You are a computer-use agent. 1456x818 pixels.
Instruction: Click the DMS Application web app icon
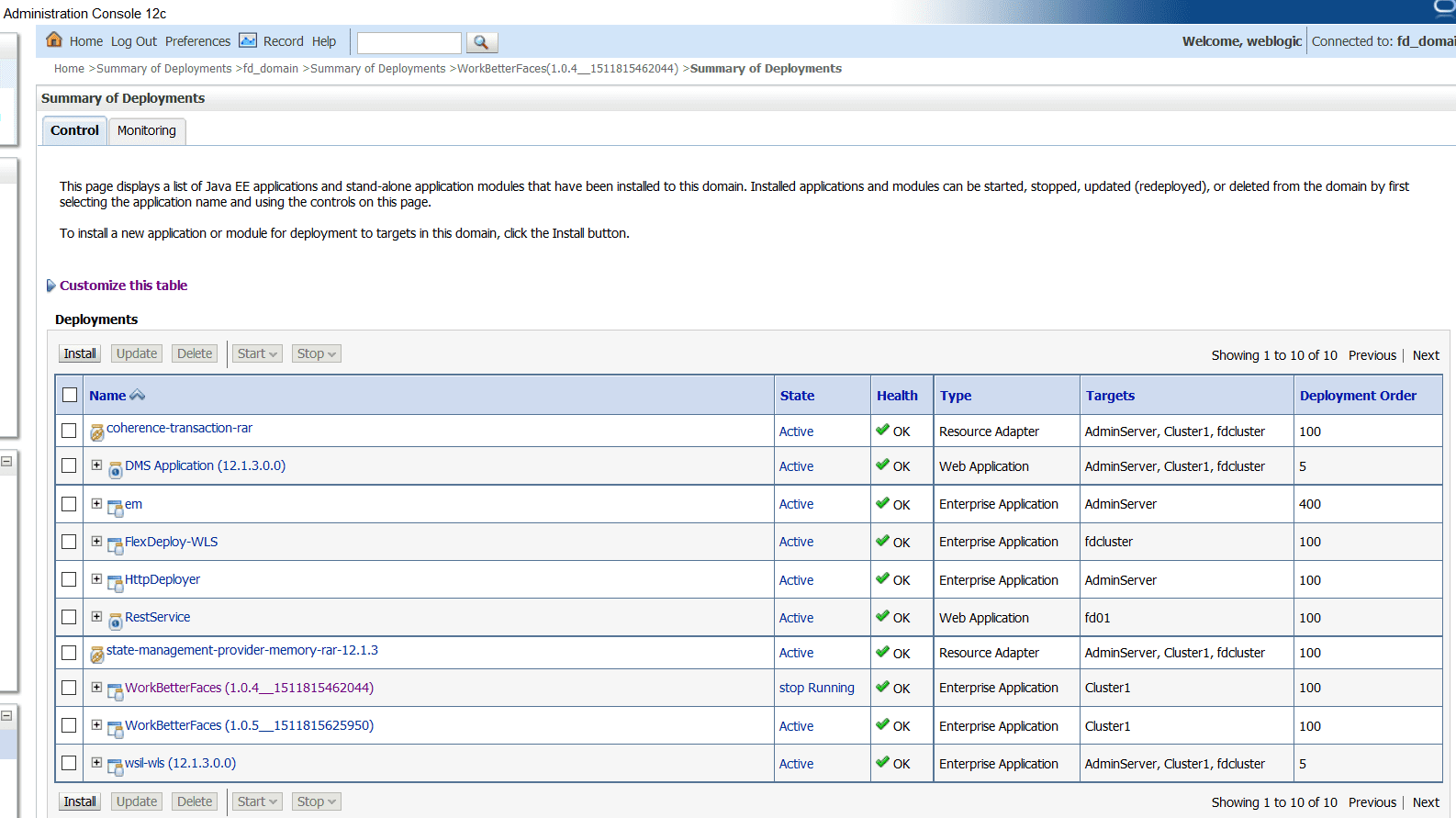[x=116, y=470]
